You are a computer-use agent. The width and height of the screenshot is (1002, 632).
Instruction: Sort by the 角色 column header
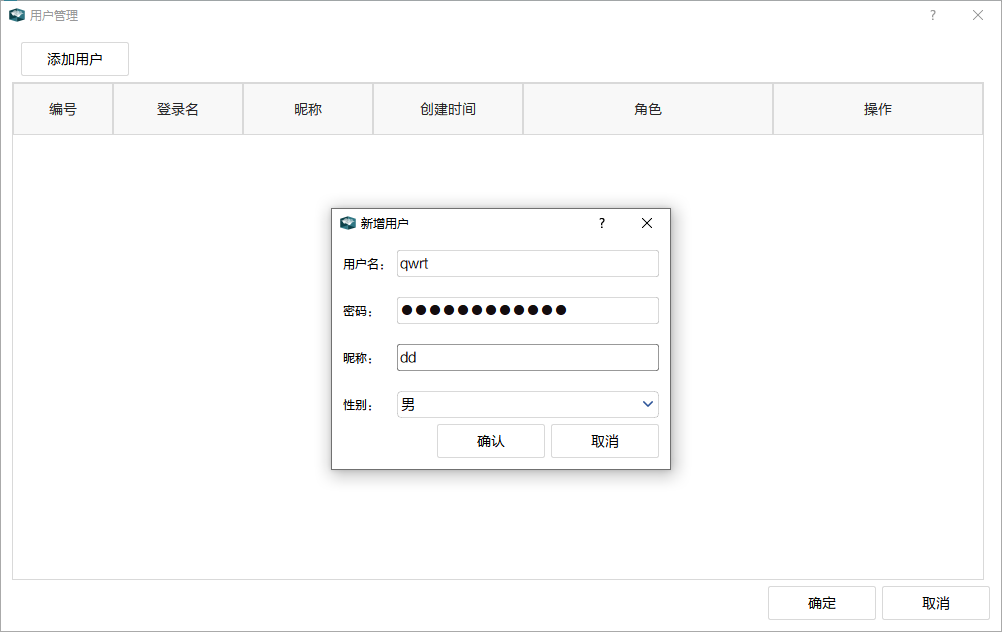tap(648, 109)
